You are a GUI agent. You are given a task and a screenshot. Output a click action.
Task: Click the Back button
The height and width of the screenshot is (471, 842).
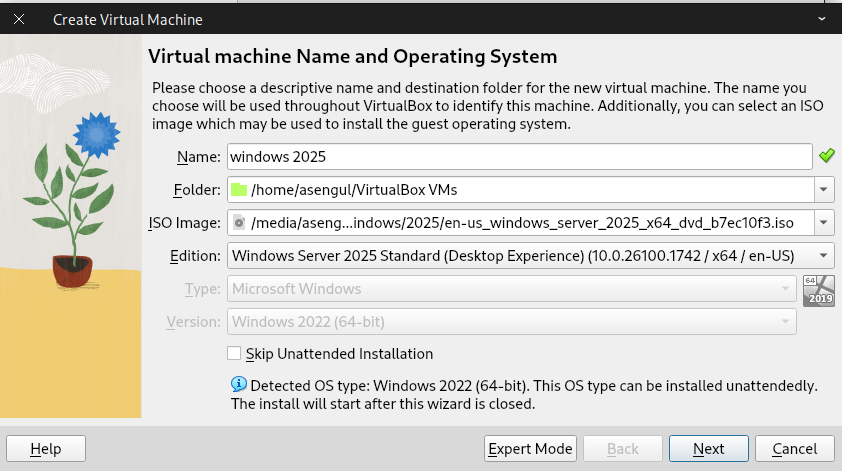pyautogui.click(x=623, y=448)
